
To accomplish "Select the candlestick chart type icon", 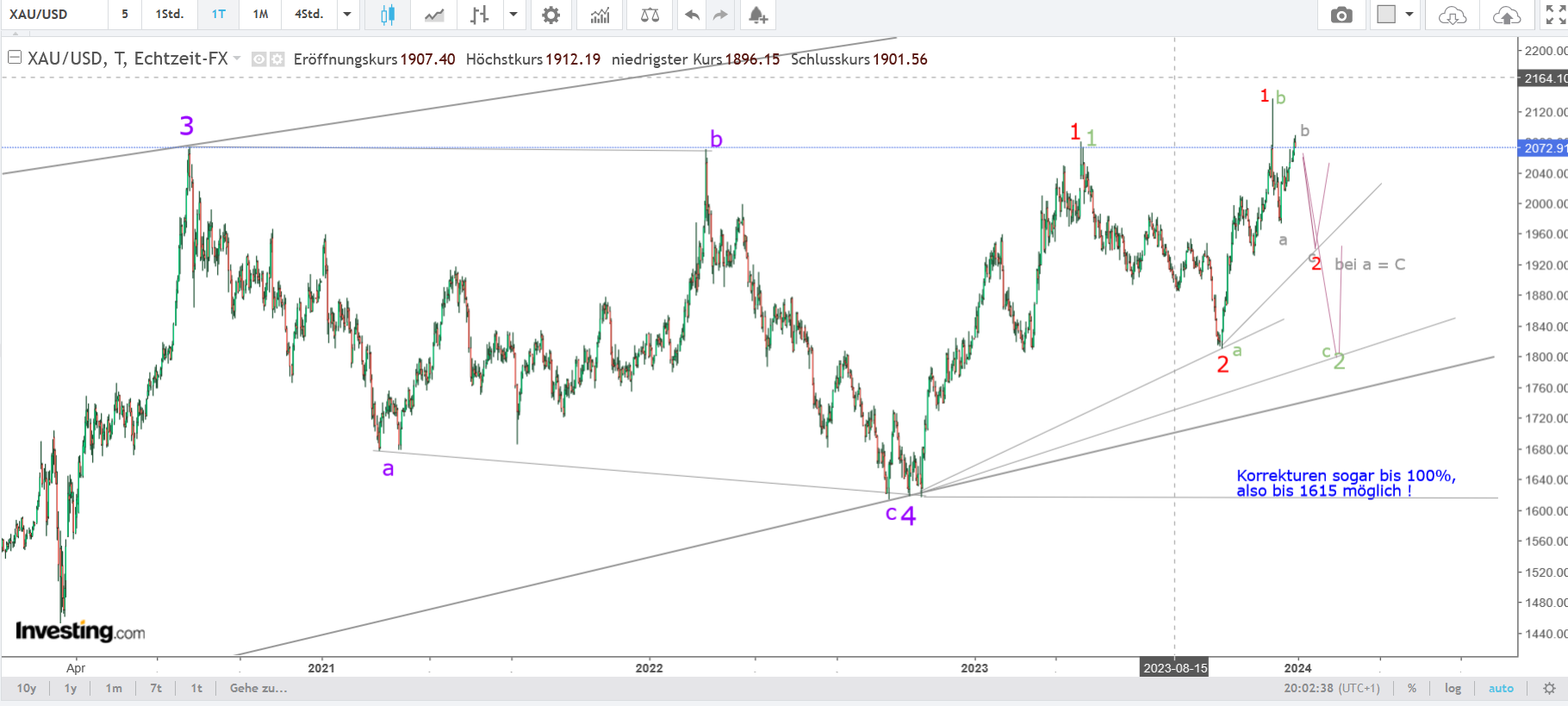I will (x=388, y=15).
